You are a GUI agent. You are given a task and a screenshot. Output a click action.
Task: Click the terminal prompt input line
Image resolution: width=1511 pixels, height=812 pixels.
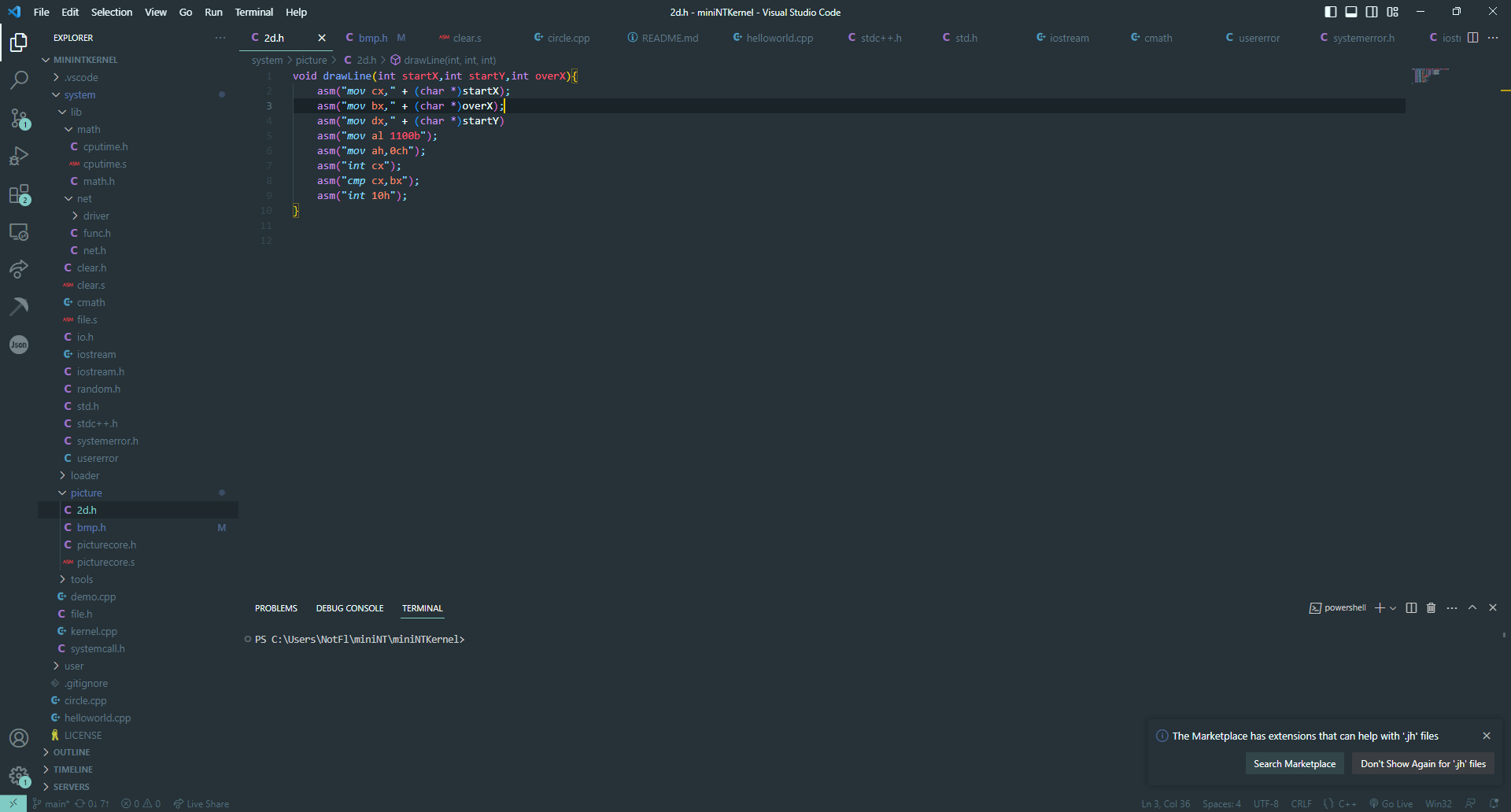coord(360,640)
